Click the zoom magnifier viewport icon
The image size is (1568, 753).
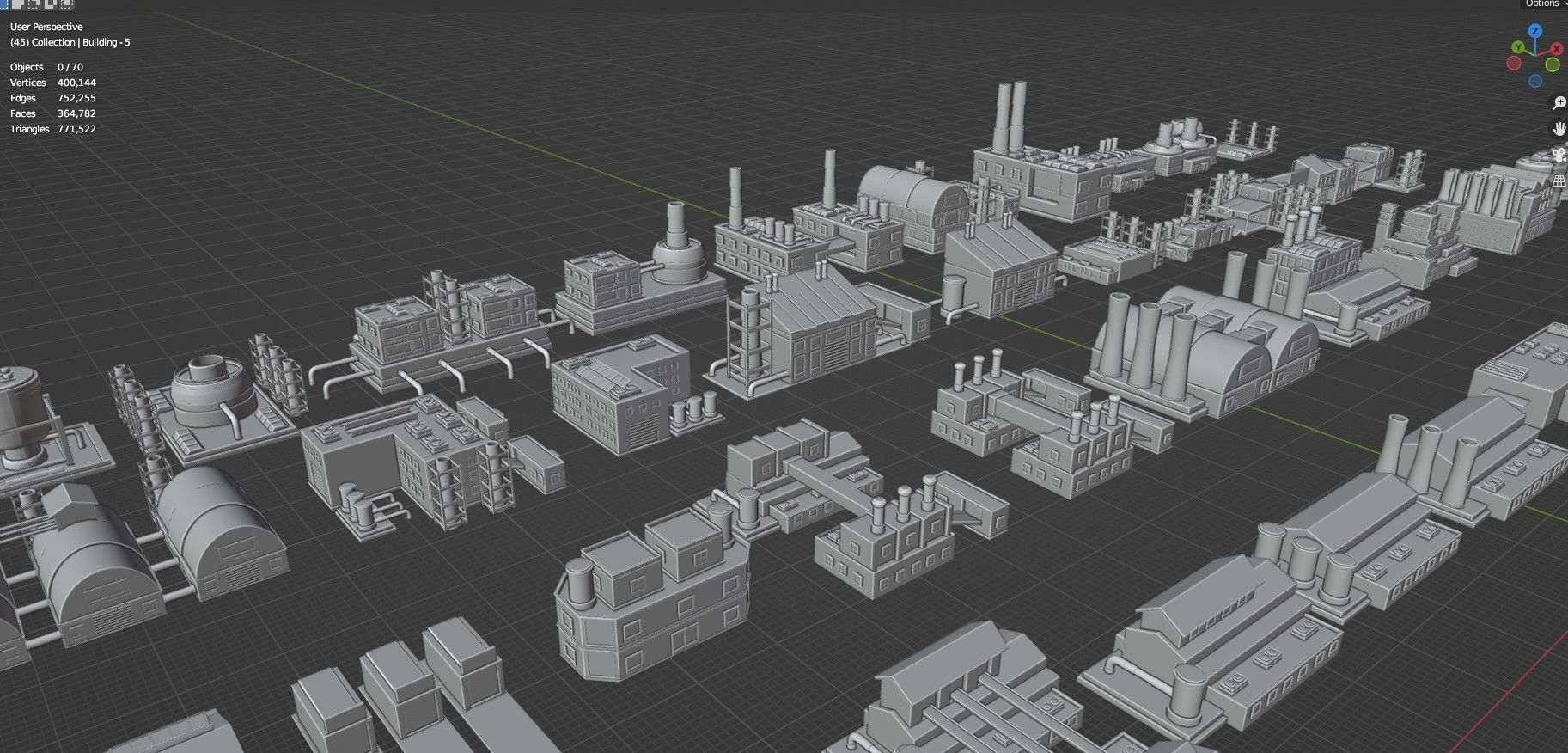(1559, 103)
